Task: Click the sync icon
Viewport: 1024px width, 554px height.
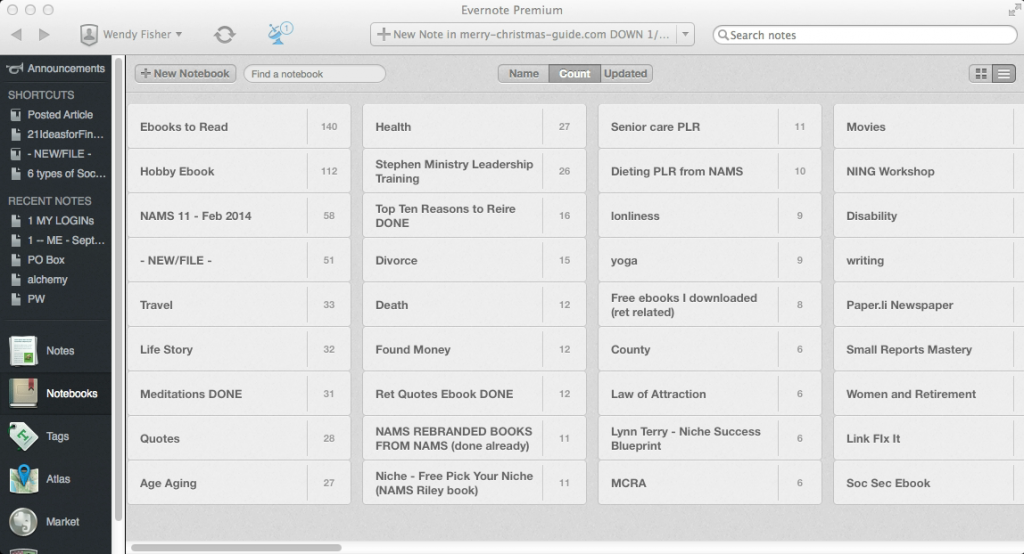Action: click(x=225, y=35)
